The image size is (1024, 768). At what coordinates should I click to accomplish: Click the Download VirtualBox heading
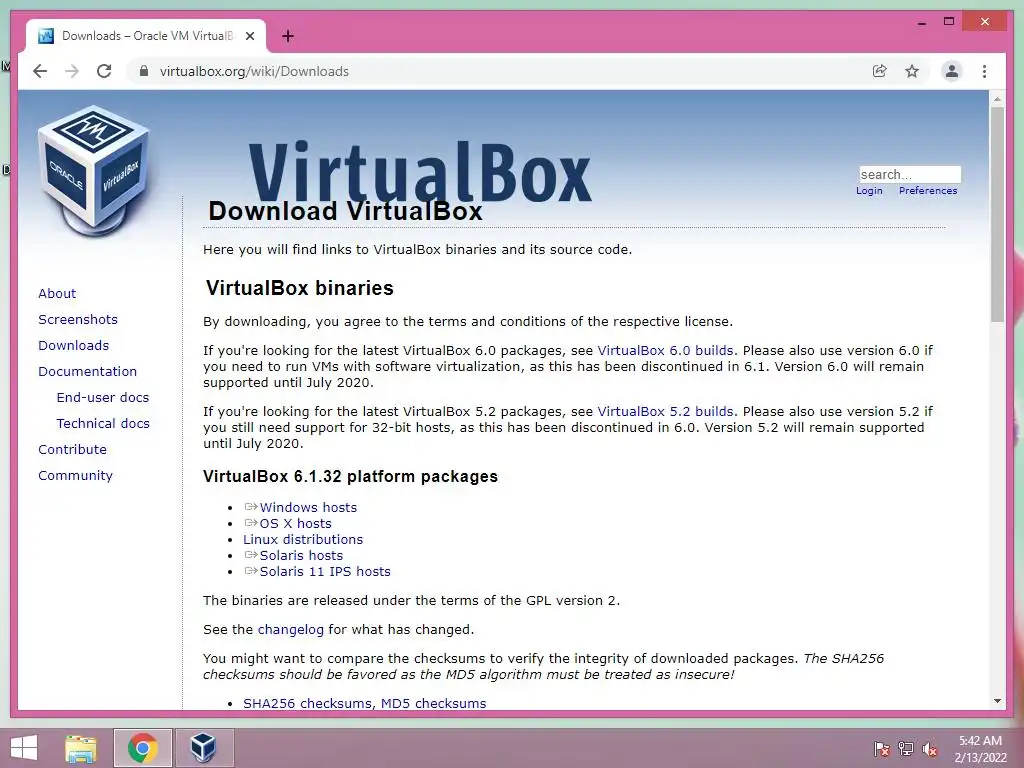(x=345, y=212)
